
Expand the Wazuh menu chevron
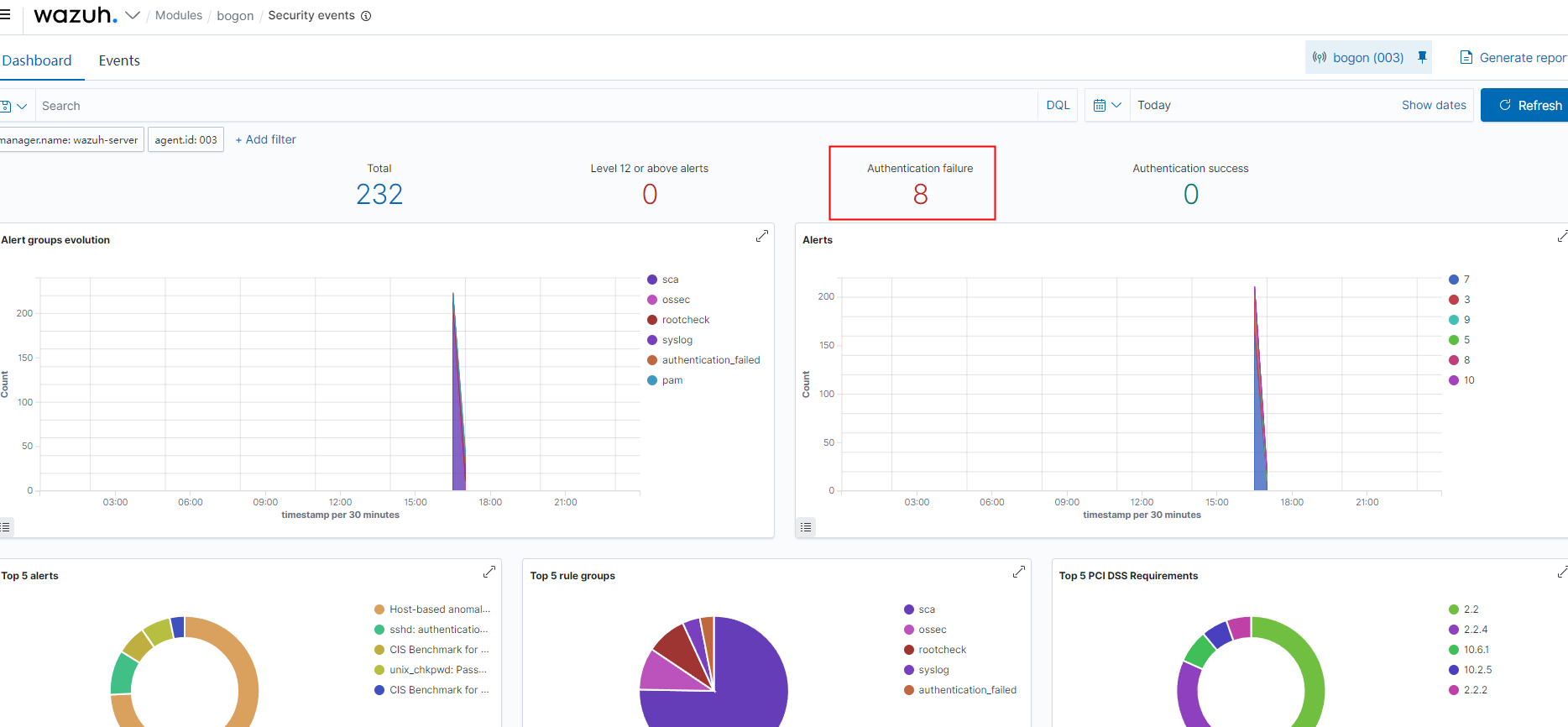133,15
